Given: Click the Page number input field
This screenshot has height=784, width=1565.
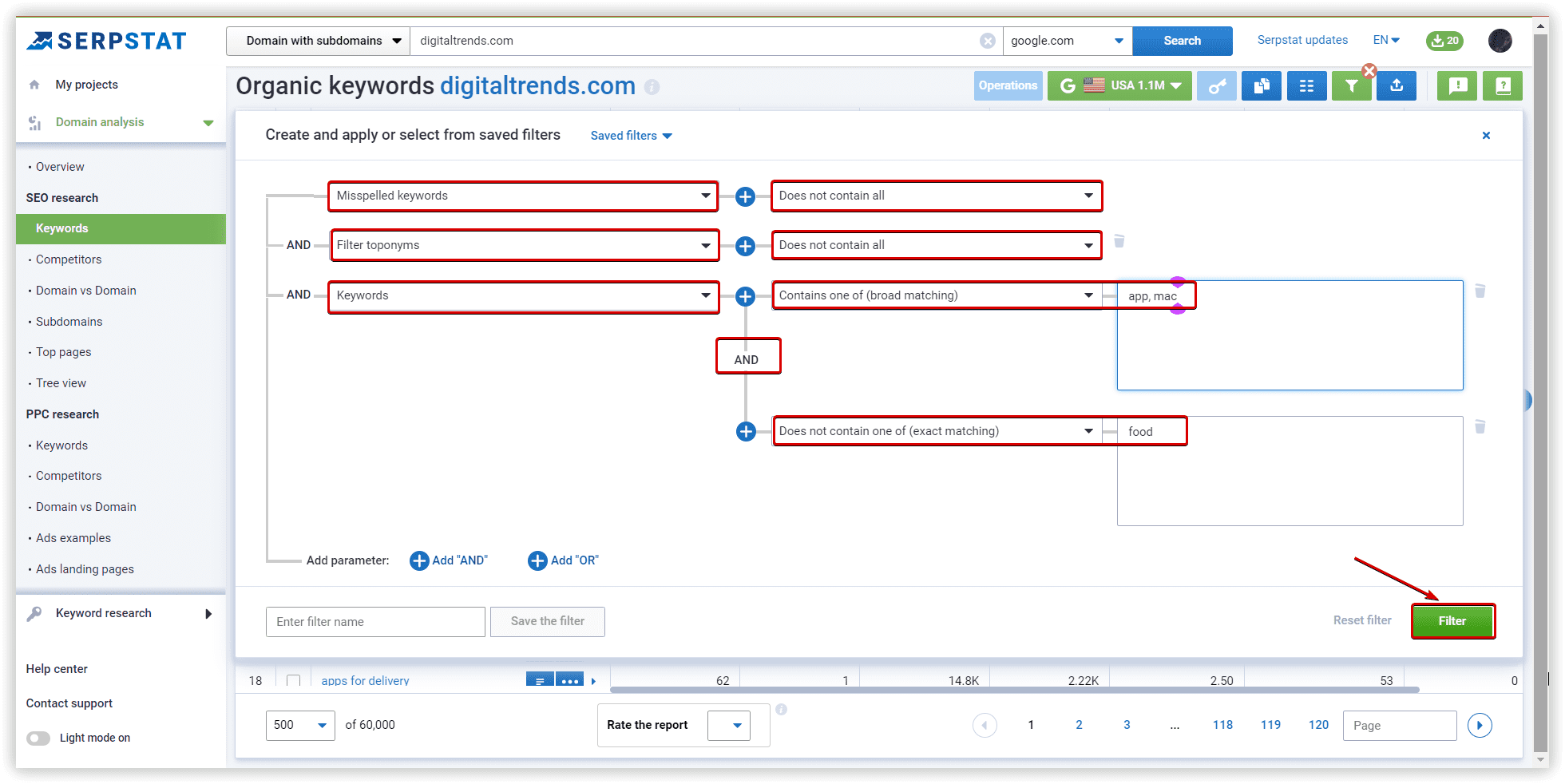Looking at the screenshot, I should tap(1400, 725).
